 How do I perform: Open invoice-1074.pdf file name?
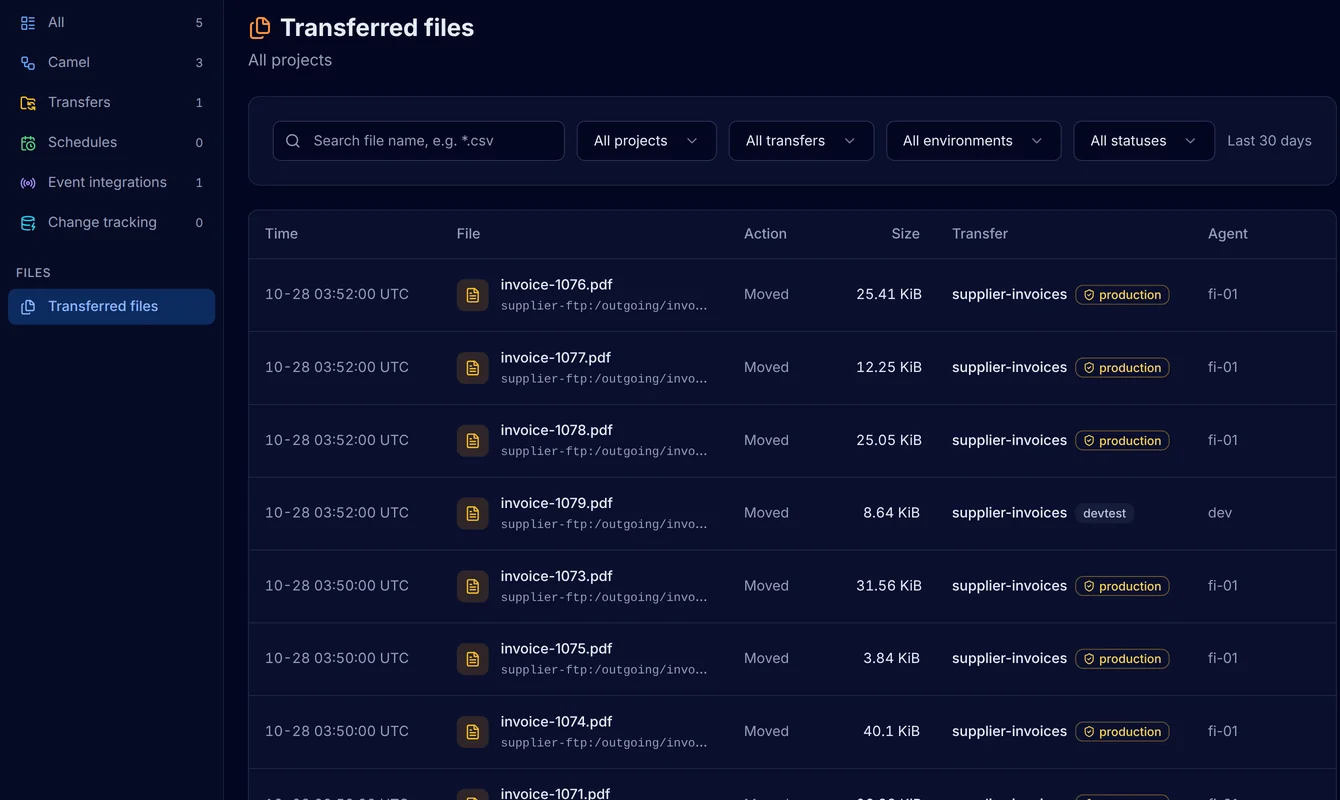coord(556,722)
